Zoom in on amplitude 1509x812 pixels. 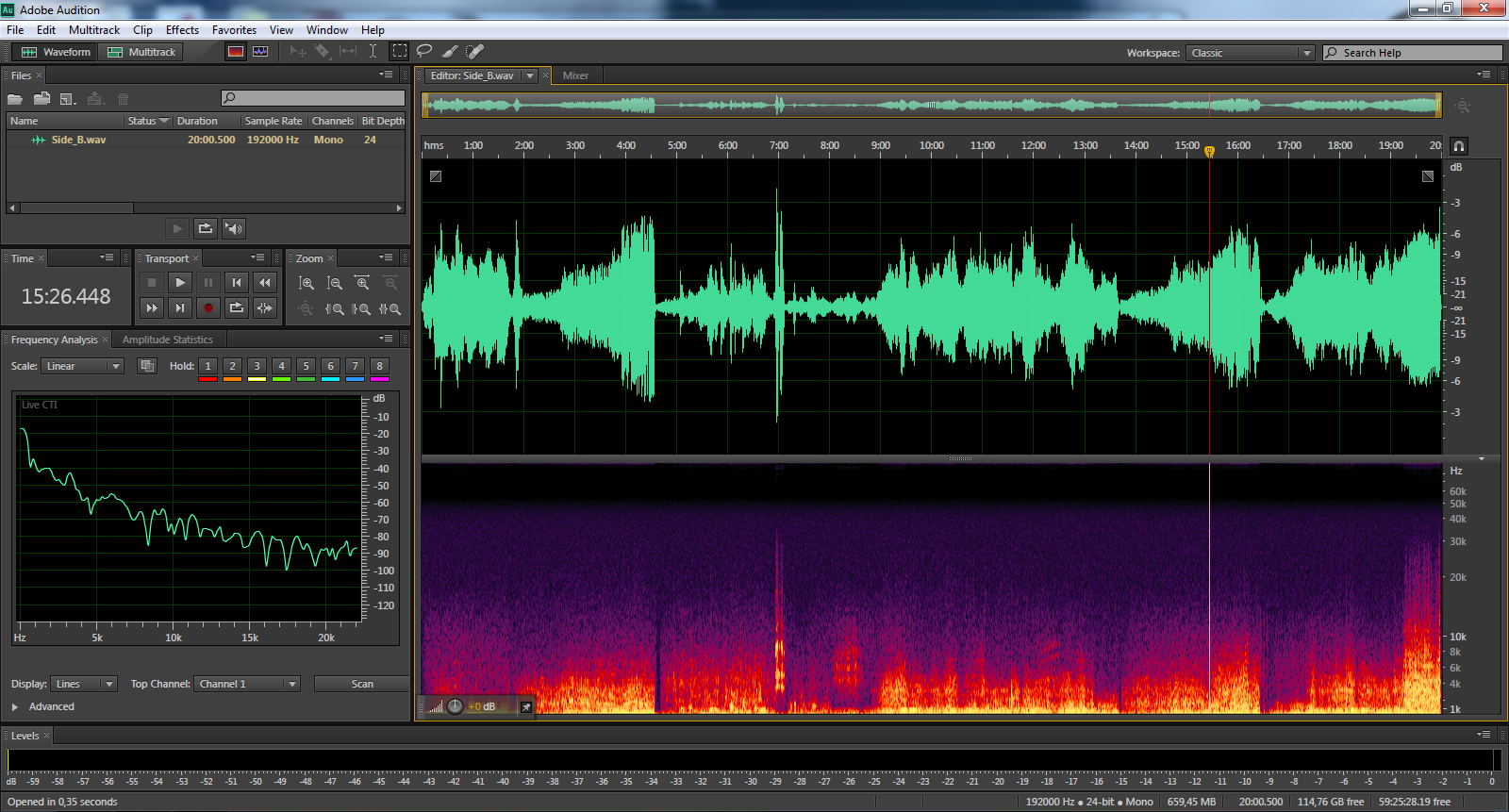307,283
